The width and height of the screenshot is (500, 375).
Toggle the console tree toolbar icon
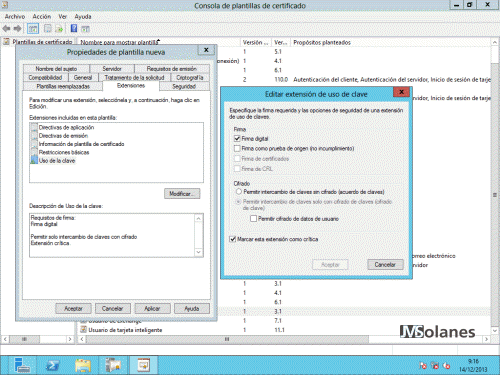(x=33, y=29)
